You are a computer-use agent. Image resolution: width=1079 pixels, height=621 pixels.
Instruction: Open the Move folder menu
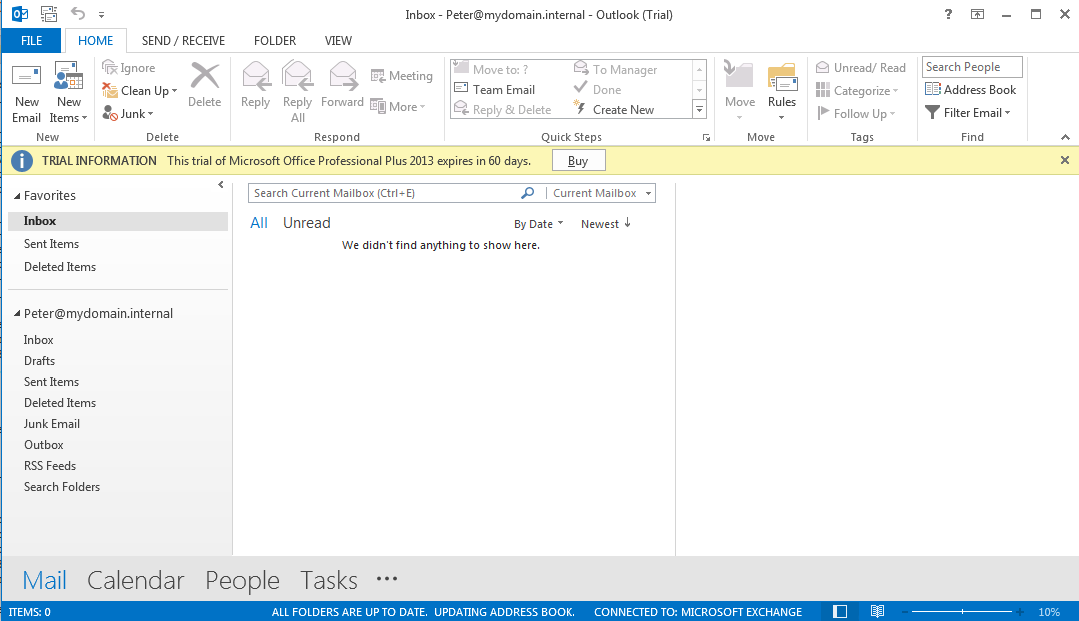click(x=740, y=91)
